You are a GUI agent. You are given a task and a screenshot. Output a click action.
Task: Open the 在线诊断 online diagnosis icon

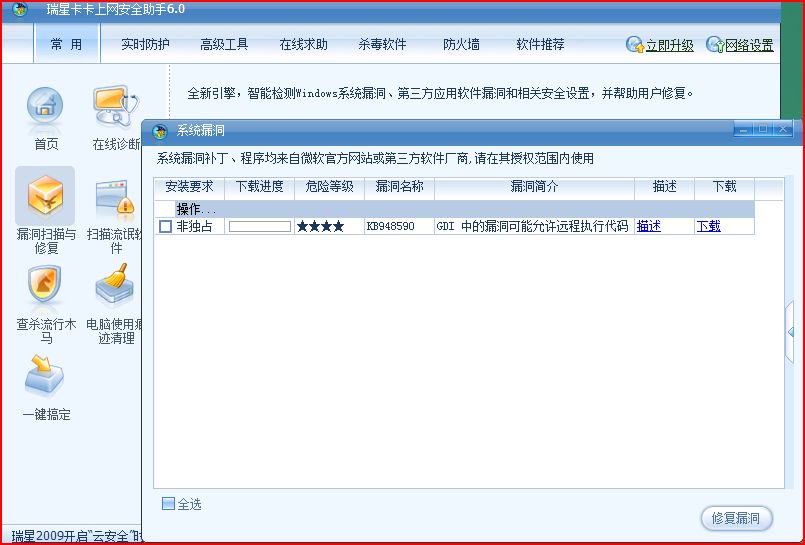pos(116,105)
